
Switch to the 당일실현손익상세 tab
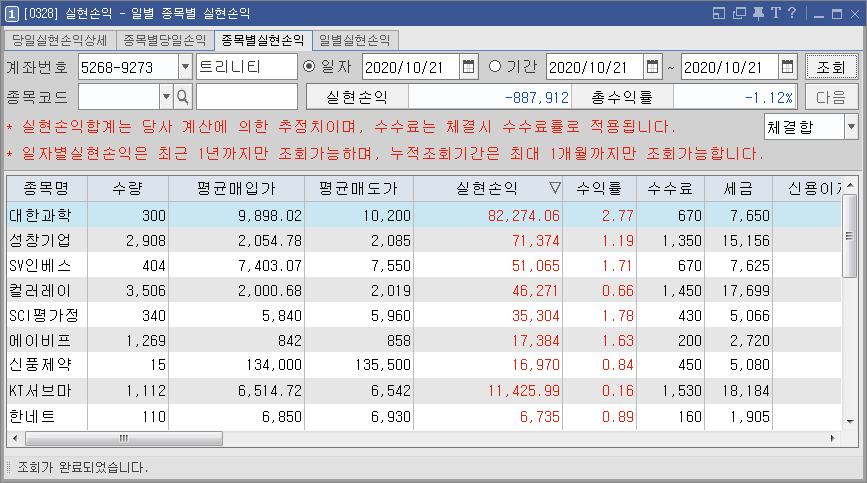60,40
